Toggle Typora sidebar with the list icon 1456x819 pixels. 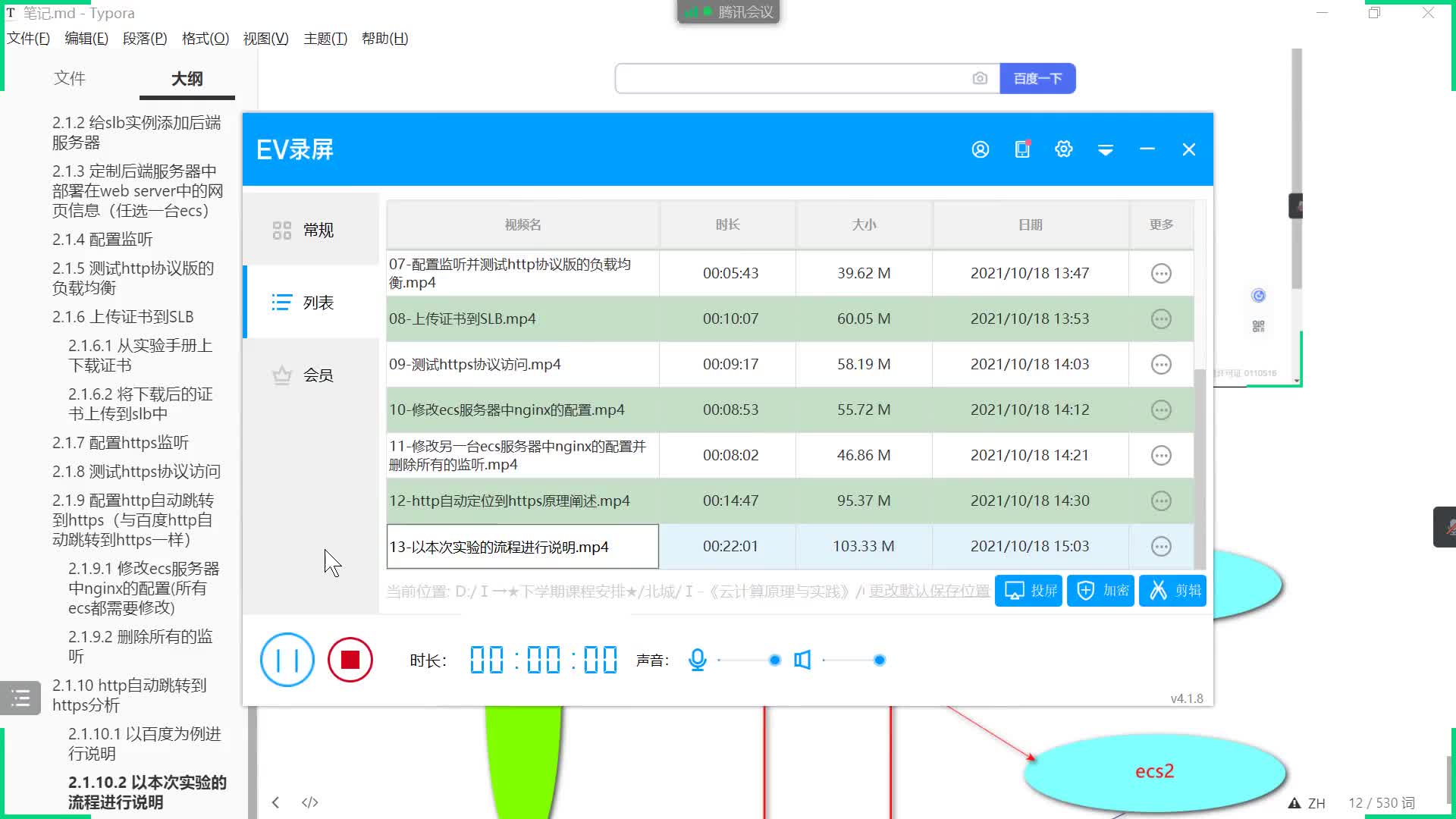coord(20,698)
